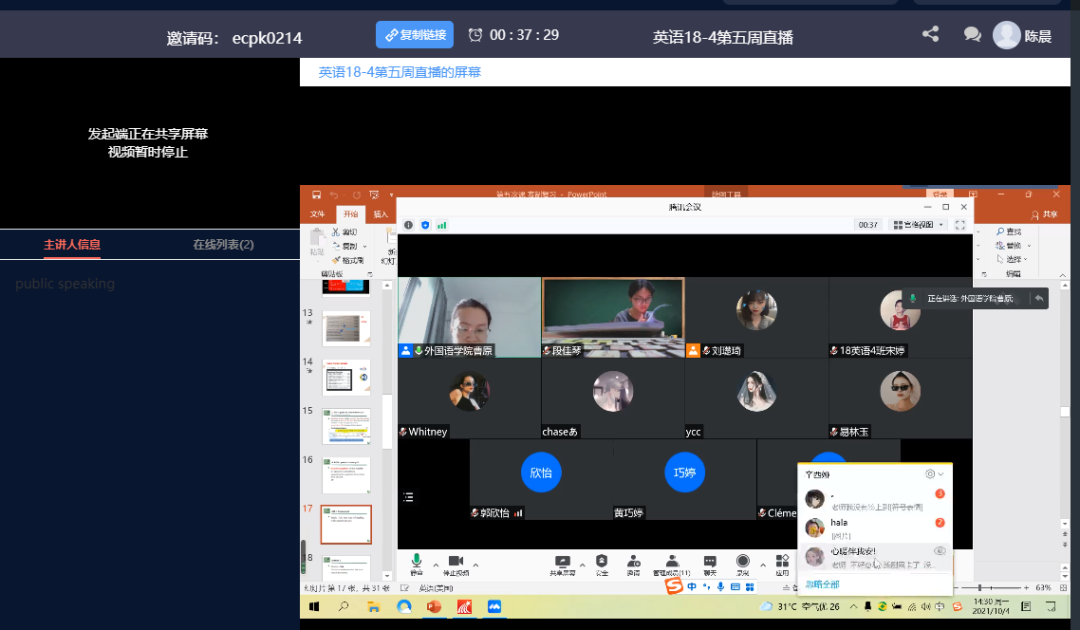Switch to 在线列表(2) tab

[x=223, y=244]
